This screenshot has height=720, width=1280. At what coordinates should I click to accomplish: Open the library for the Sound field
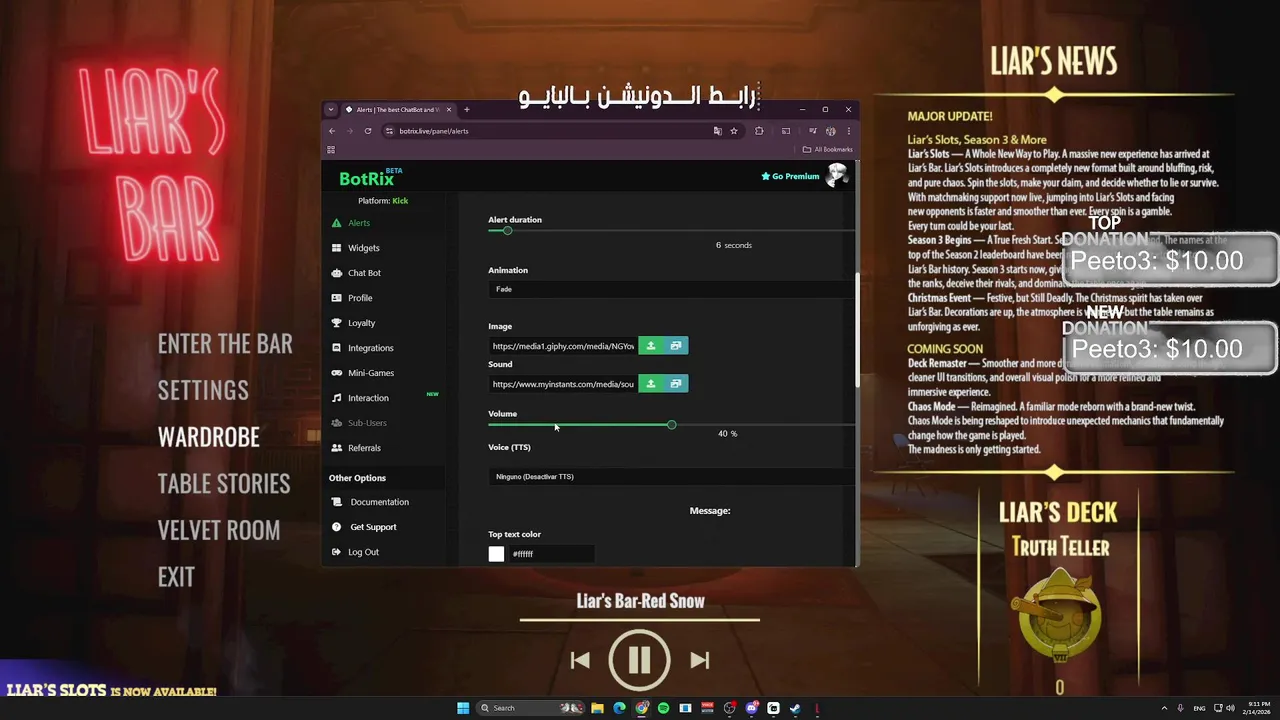click(x=676, y=384)
